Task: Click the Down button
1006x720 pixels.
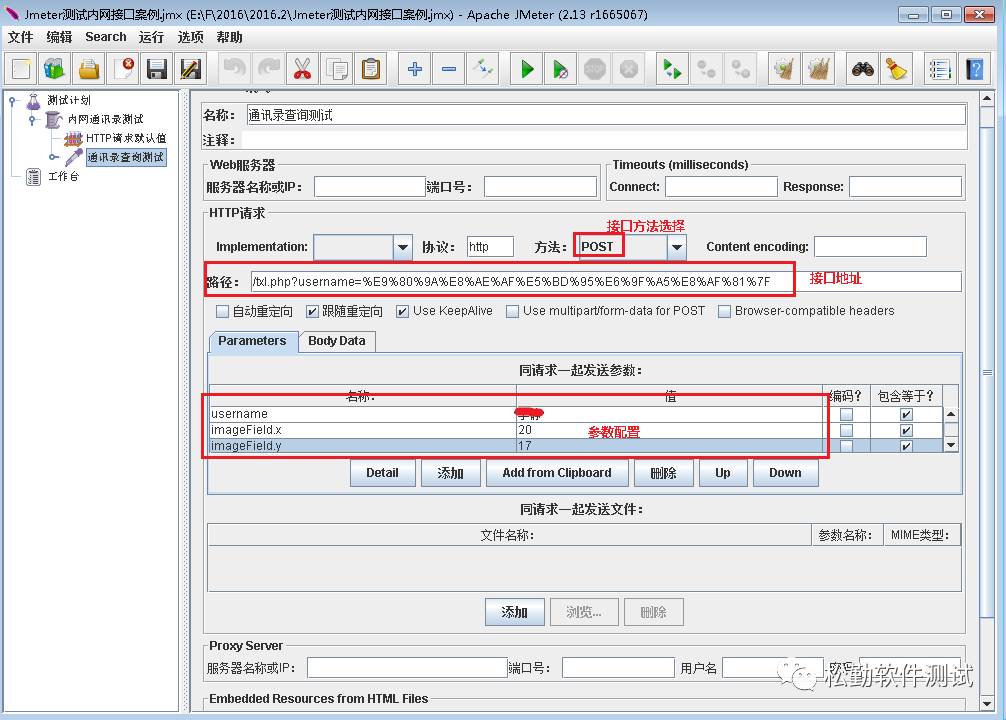Action: [785, 473]
